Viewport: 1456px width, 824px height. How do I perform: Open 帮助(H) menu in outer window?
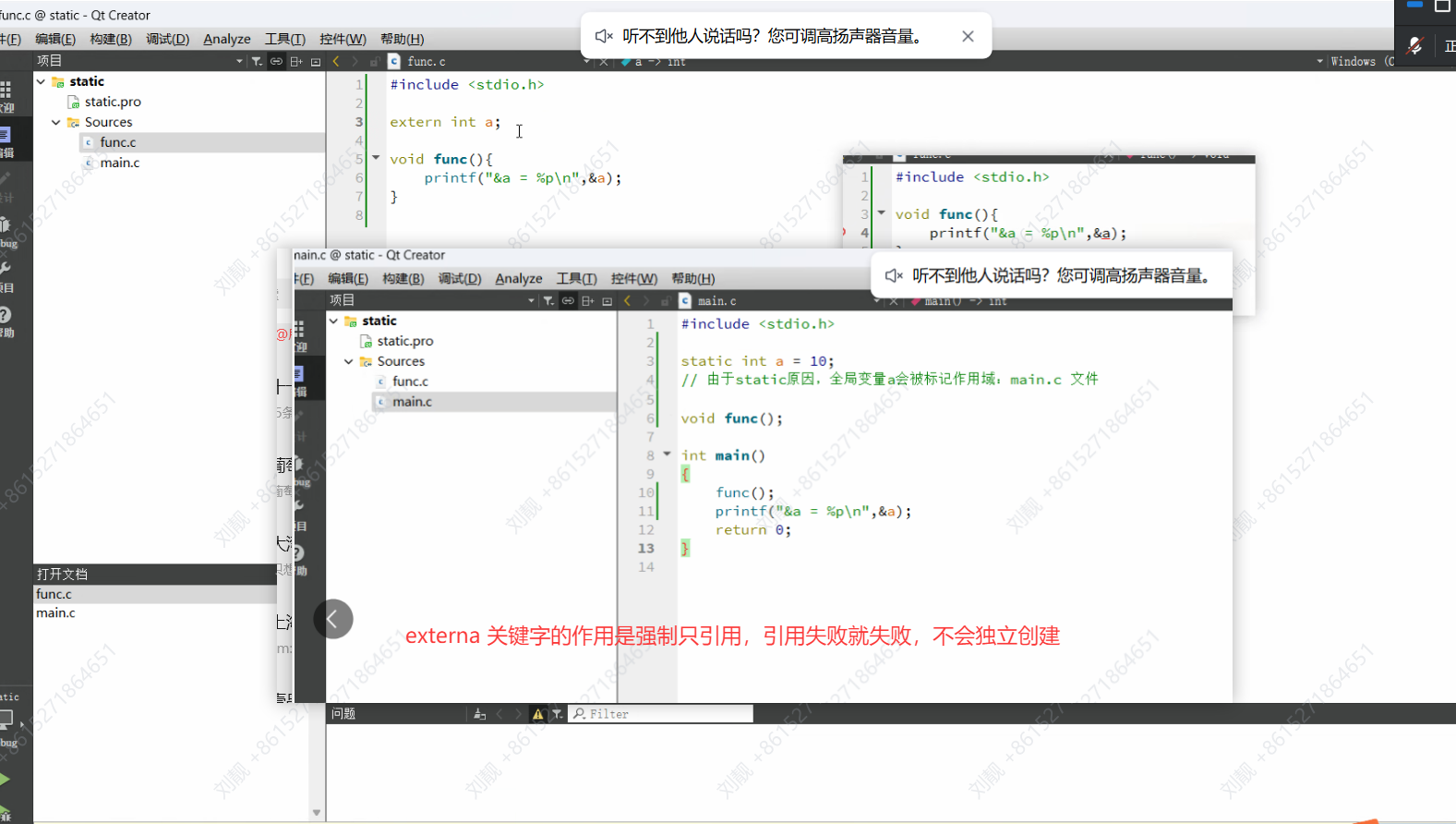[x=402, y=39]
